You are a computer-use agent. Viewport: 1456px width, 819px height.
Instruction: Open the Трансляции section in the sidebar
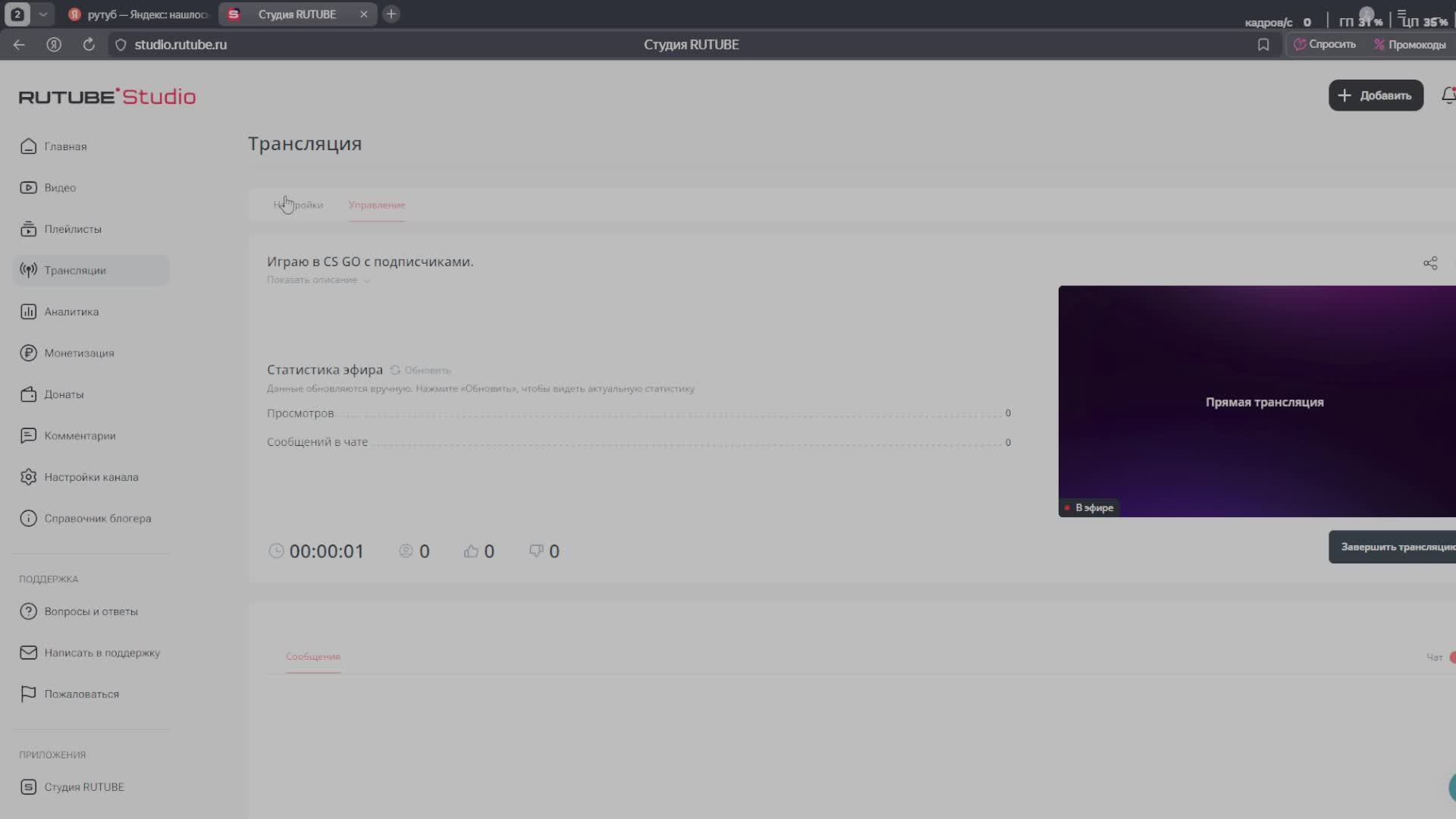tap(74, 271)
